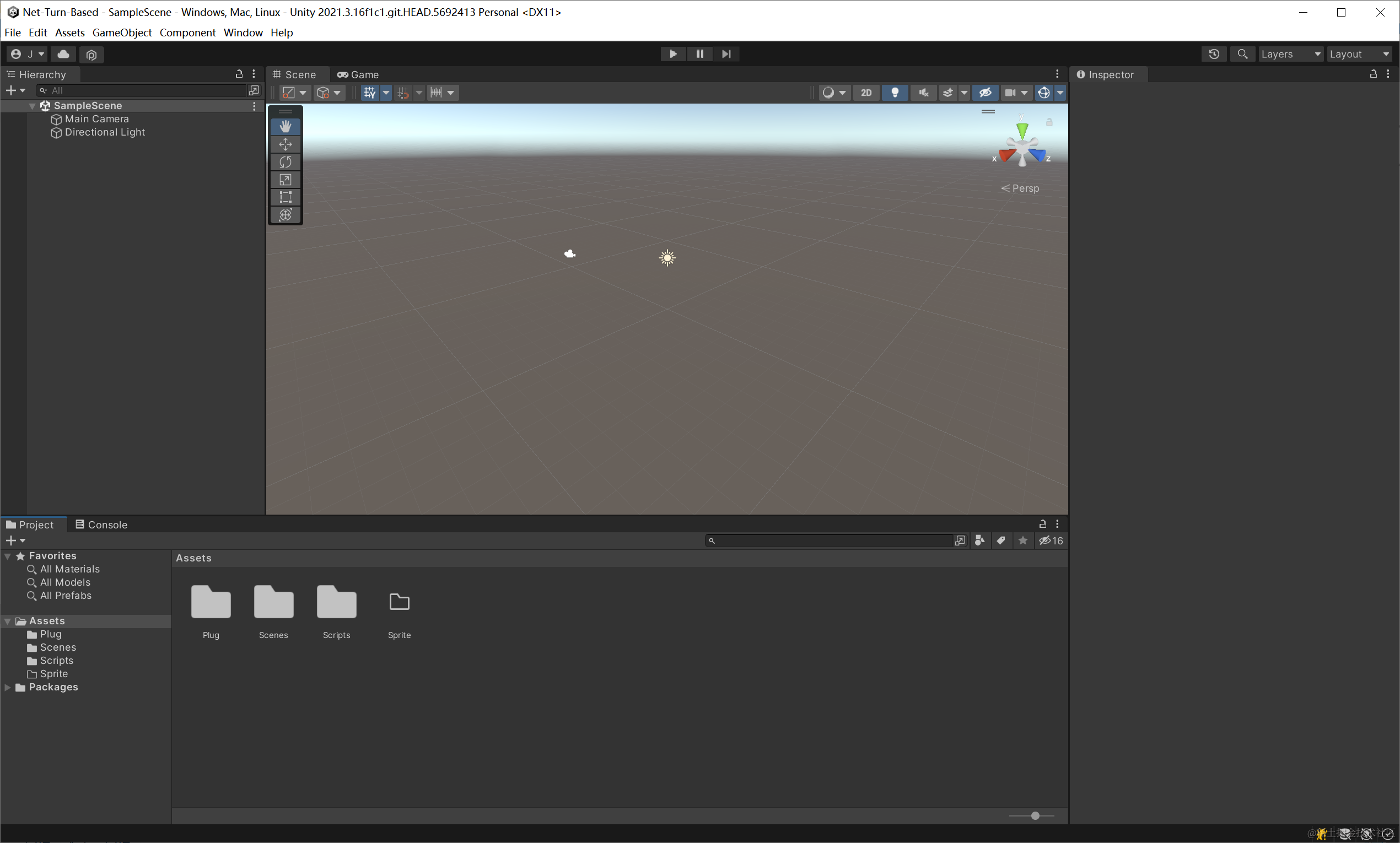Select the Rect Transform tool

285,197
